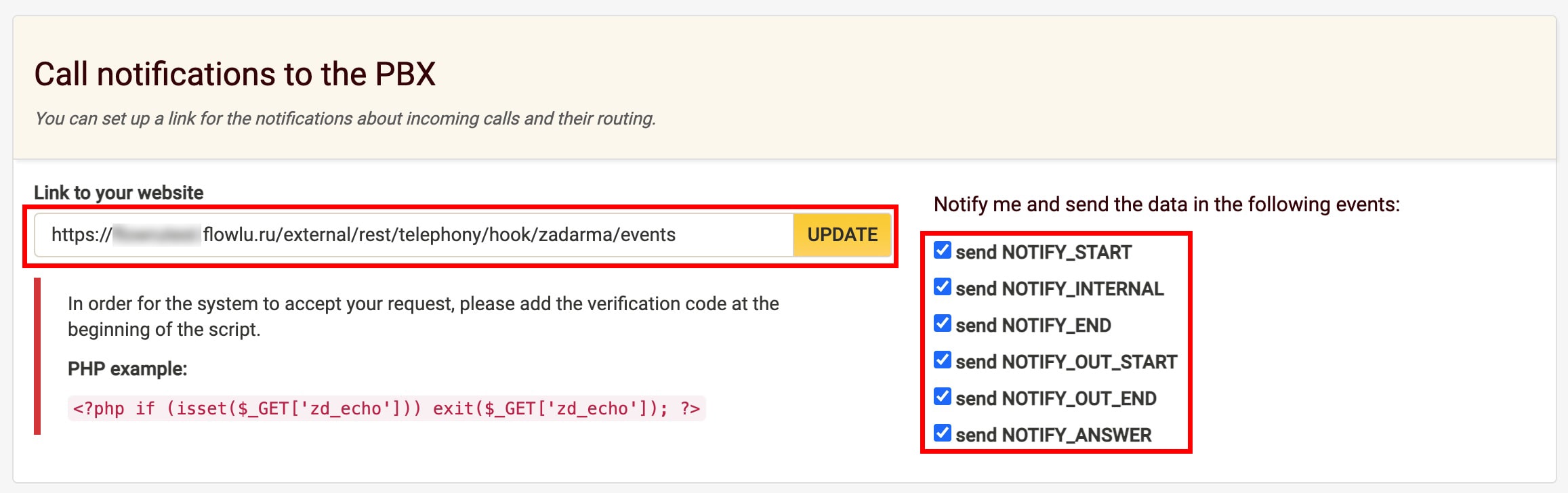Click the 'send NOTIFY_ANSWER' label text
This screenshot has height=493, width=1568.
click(x=1053, y=435)
